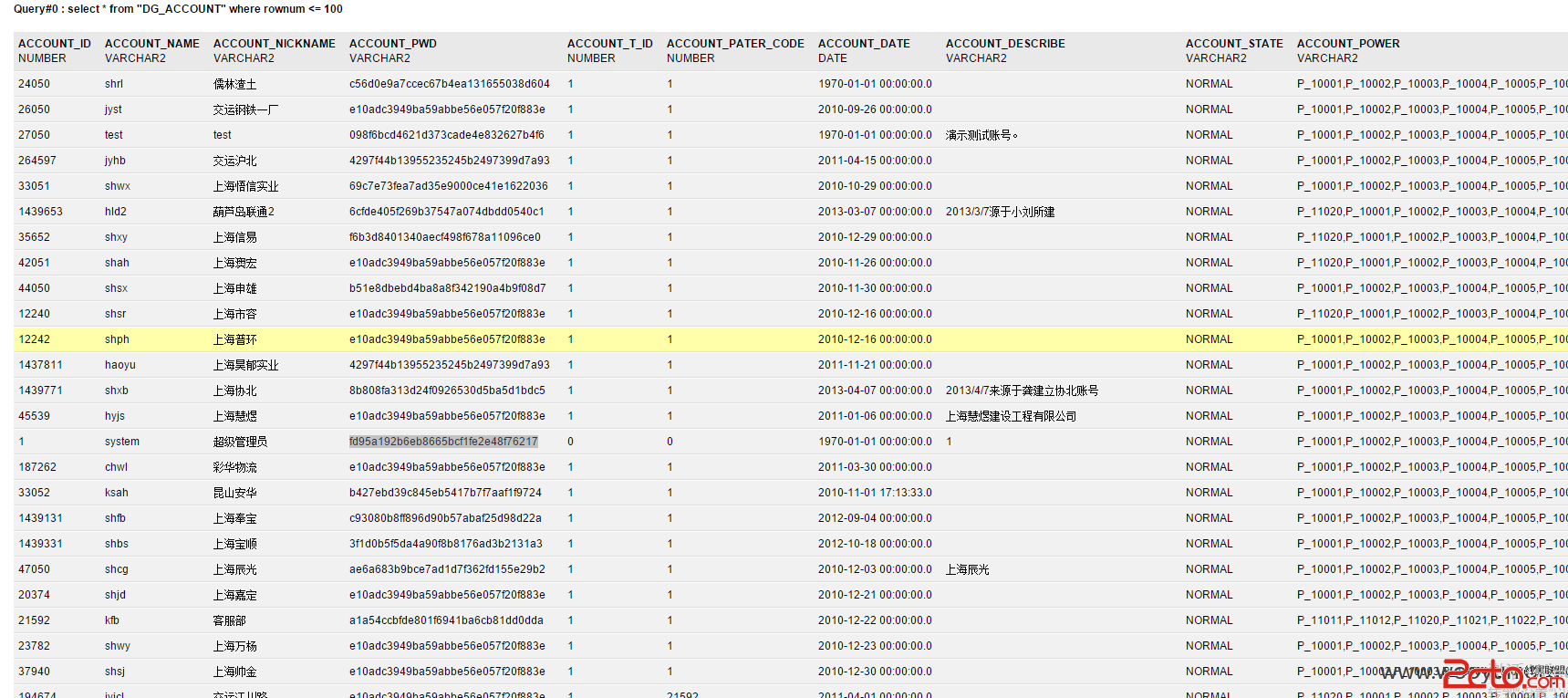The height and width of the screenshot is (698, 1568).
Task: Click account name 'shwx'
Action: (x=118, y=186)
